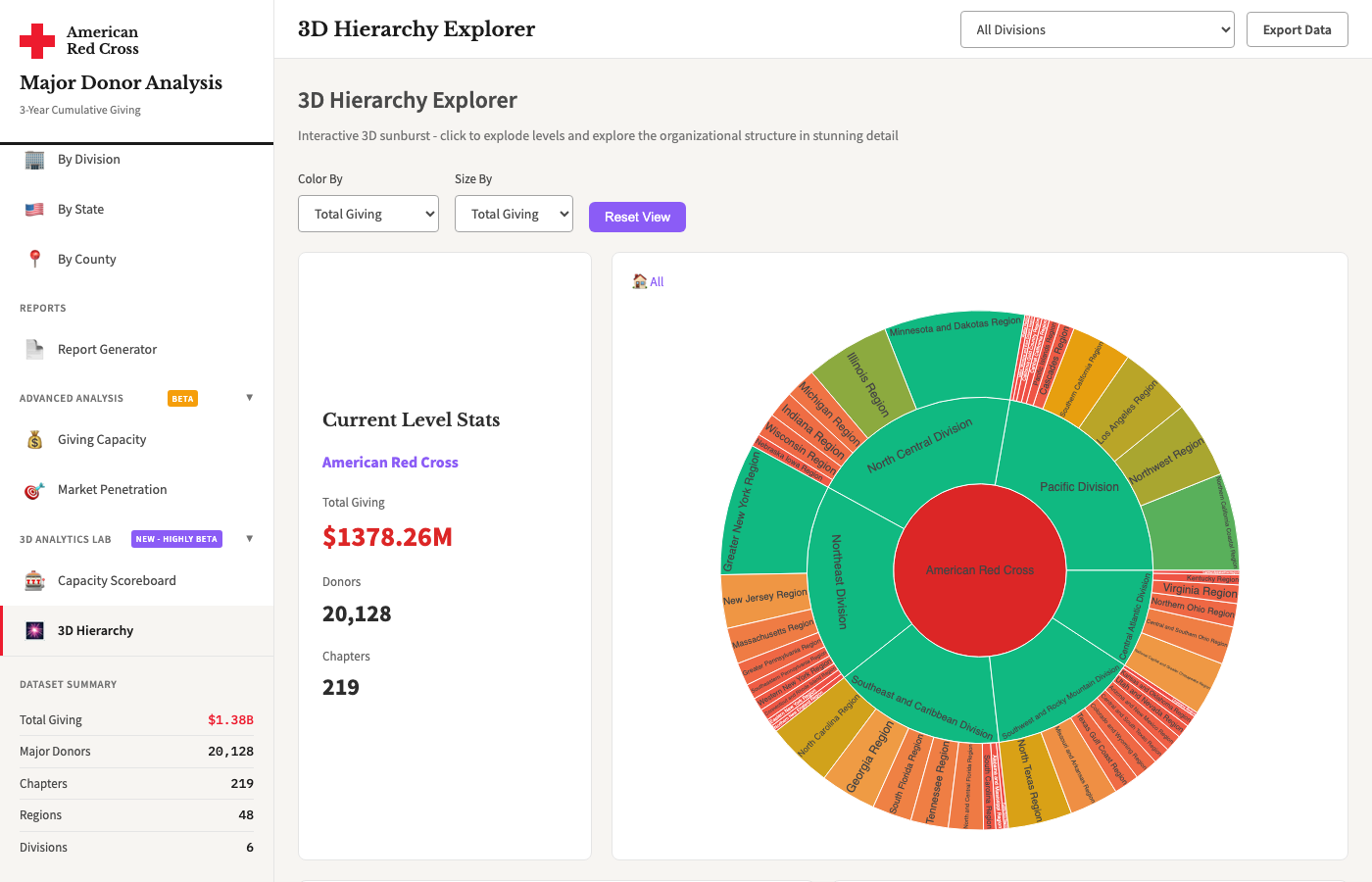The width and height of the screenshot is (1372, 882).
Task: Click the Report Generator document icon
Action: pyautogui.click(x=35, y=349)
